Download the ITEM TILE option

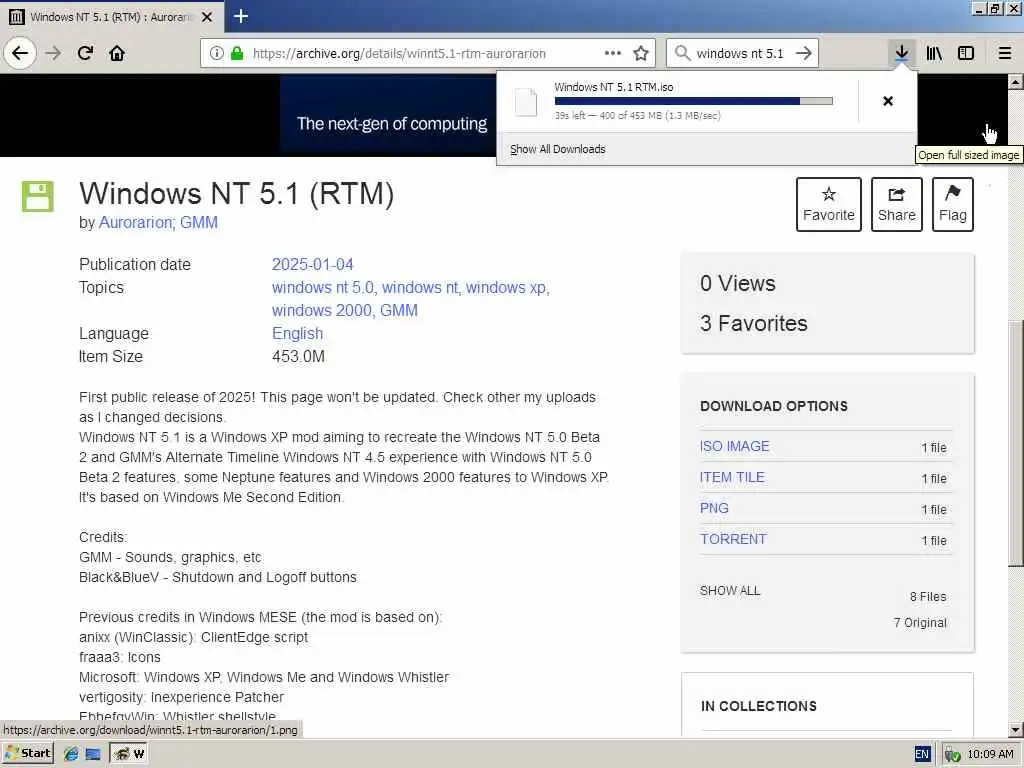point(732,477)
